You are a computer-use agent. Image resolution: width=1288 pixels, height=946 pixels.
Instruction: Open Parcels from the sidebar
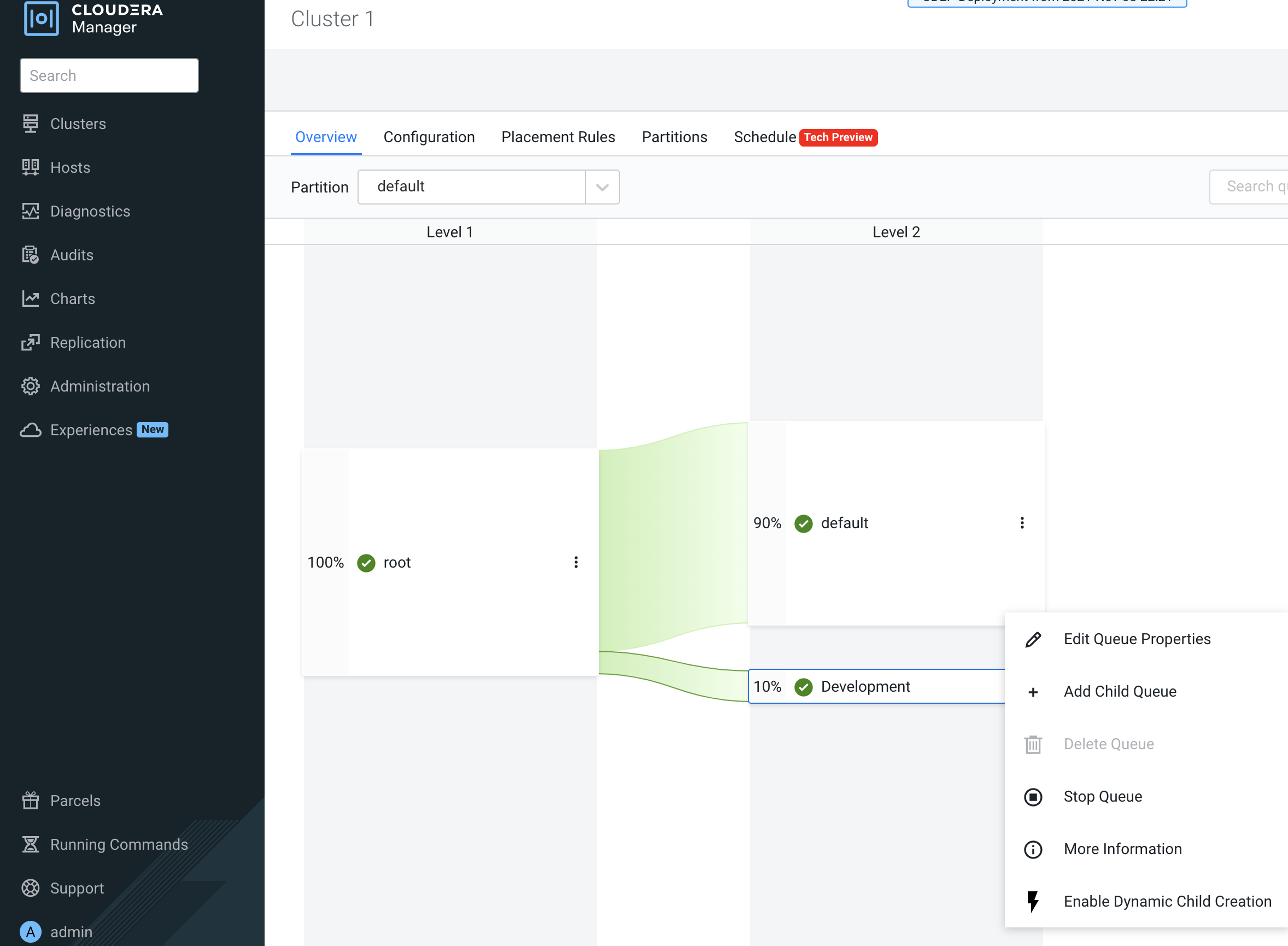tap(75, 801)
